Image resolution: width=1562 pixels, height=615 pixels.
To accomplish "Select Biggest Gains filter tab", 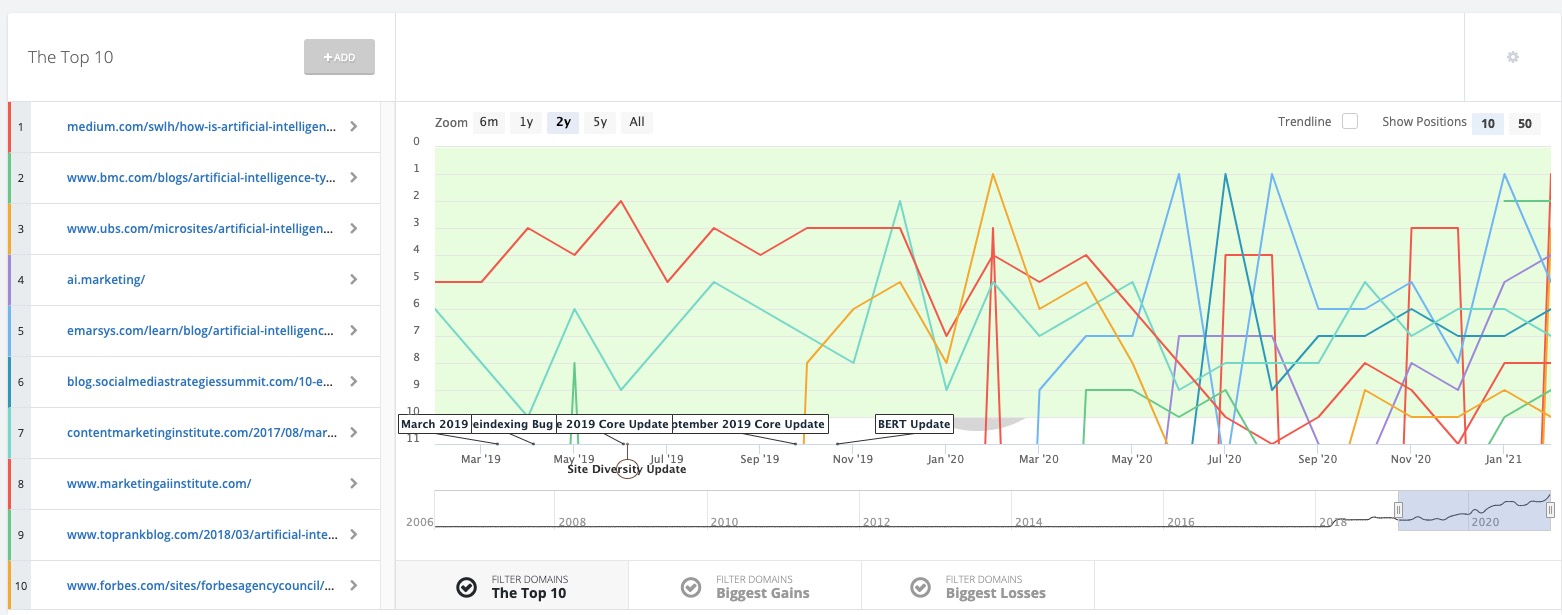I will click(x=745, y=586).
